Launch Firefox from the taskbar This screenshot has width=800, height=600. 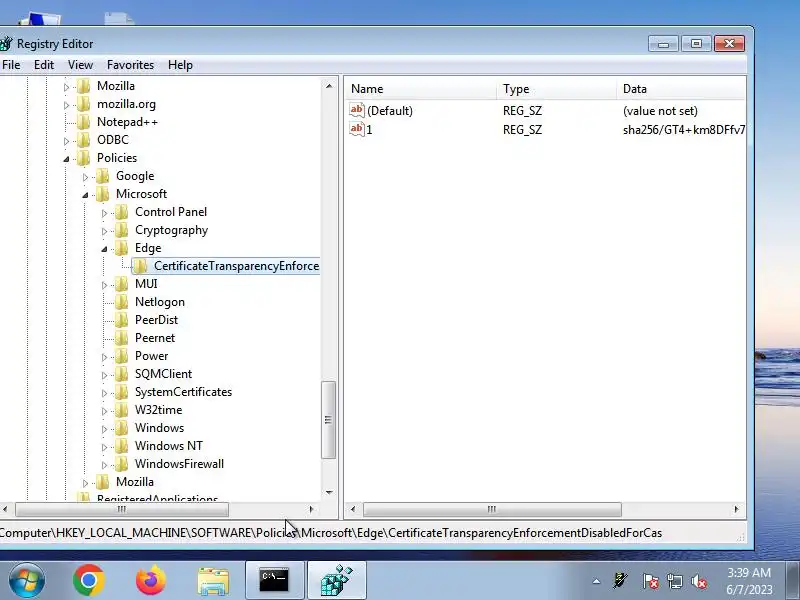tap(151, 580)
